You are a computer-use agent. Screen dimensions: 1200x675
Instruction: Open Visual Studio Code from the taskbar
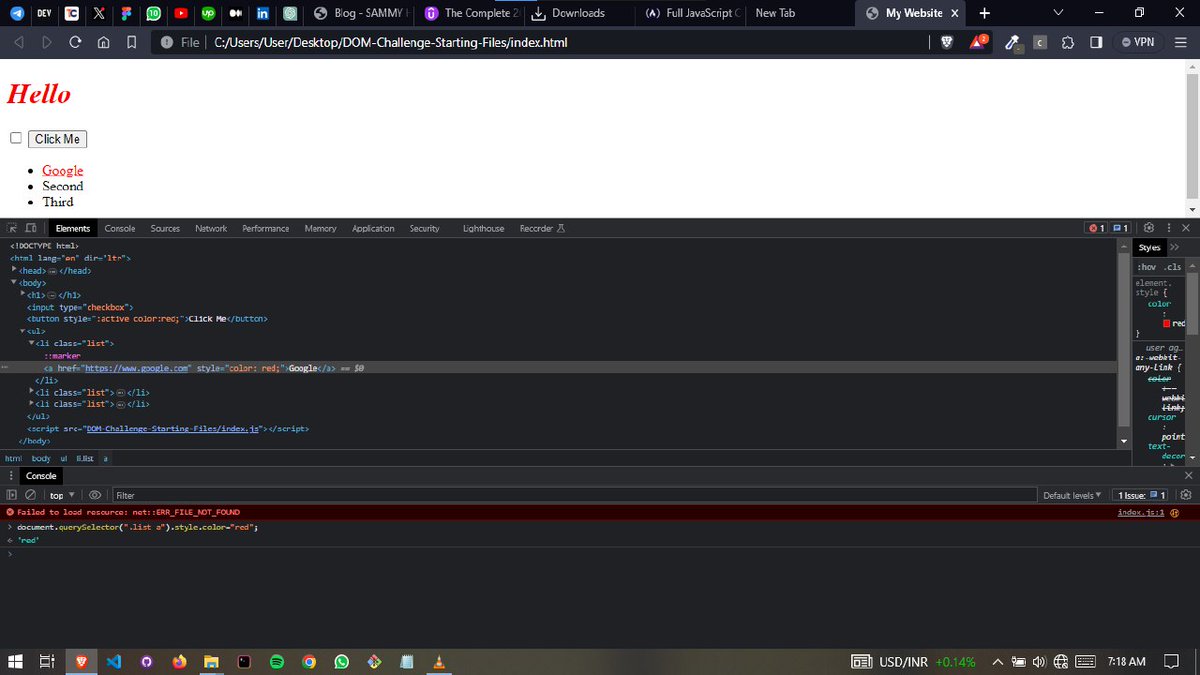[x=113, y=661]
